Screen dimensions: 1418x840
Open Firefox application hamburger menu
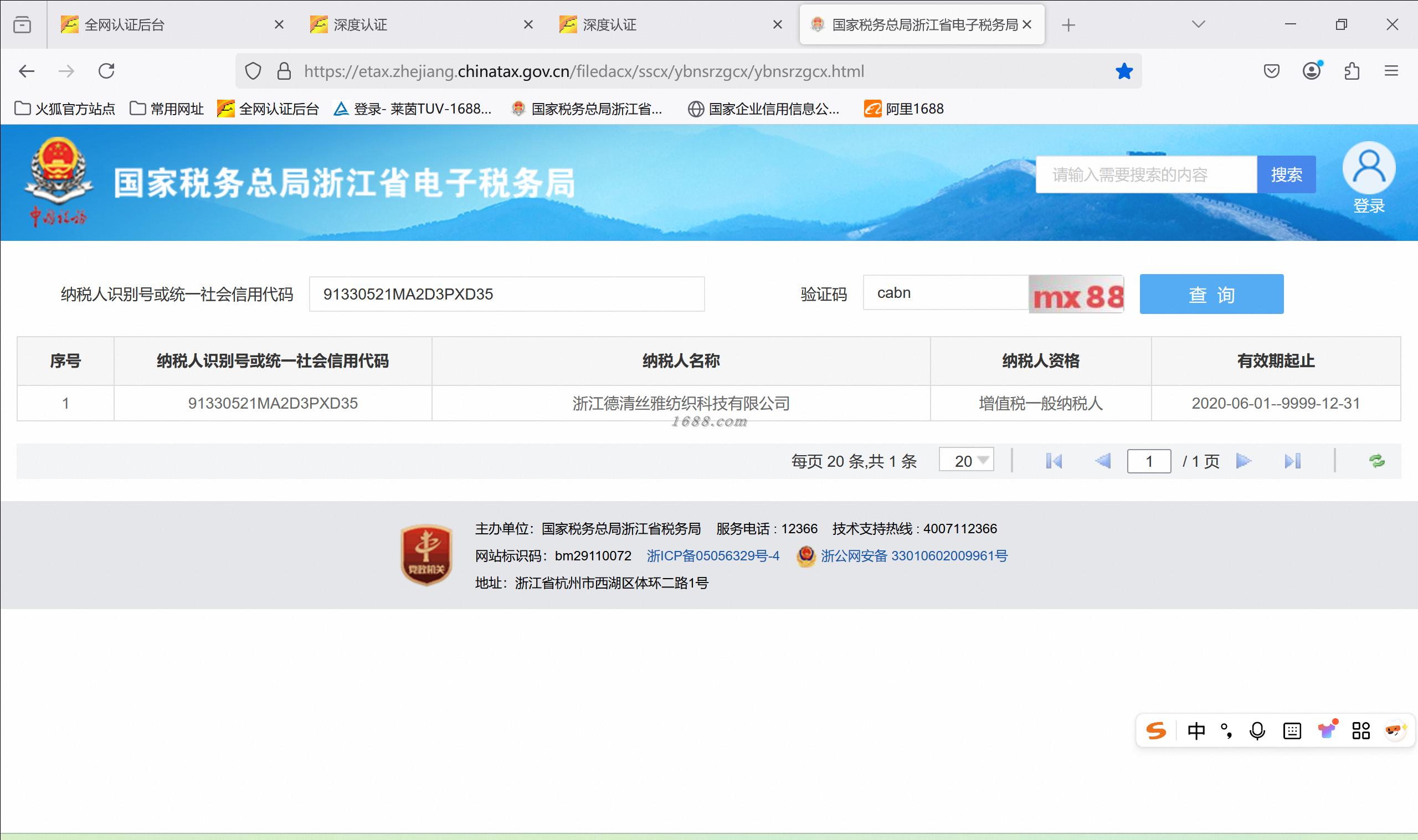click(x=1391, y=71)
